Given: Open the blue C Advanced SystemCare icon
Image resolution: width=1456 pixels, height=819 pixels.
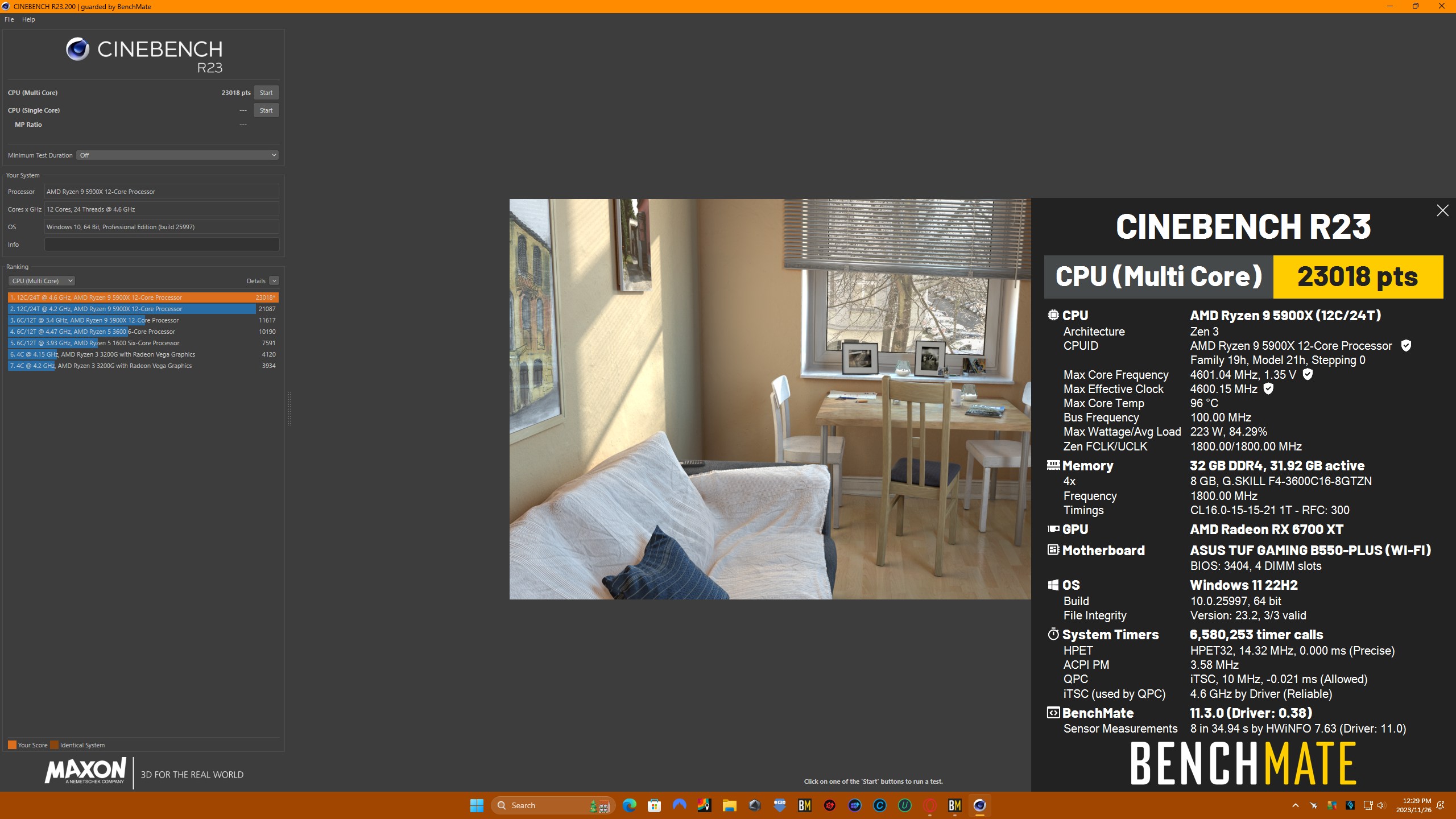Looking at the screenshot, I should 879,805.
